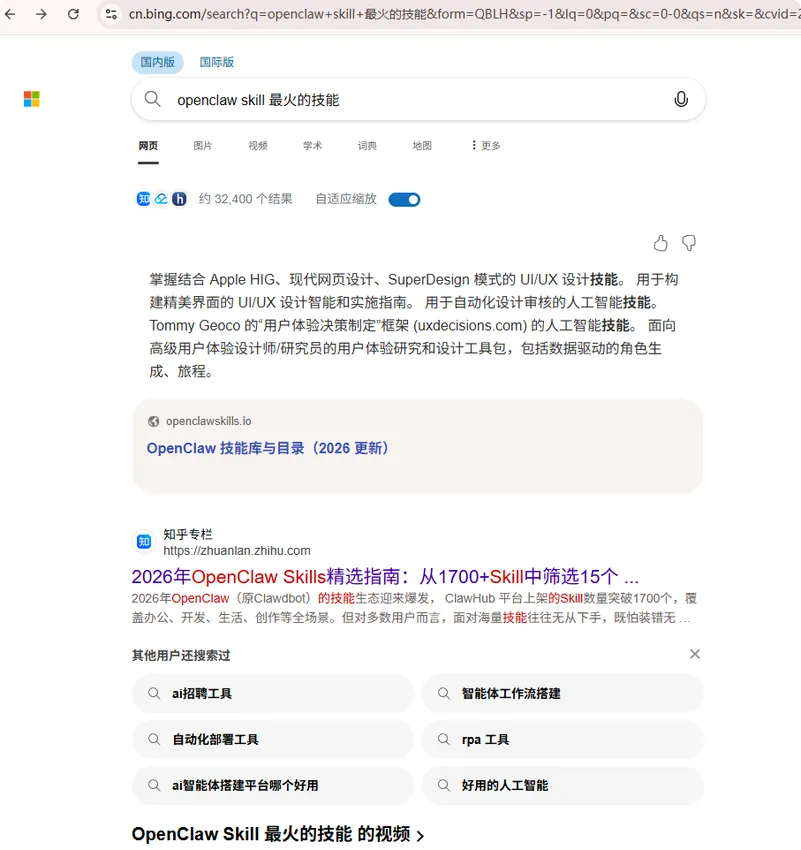Click the cloud source icon near result count
Screen dimensions: 801x850
click(161, 199)
